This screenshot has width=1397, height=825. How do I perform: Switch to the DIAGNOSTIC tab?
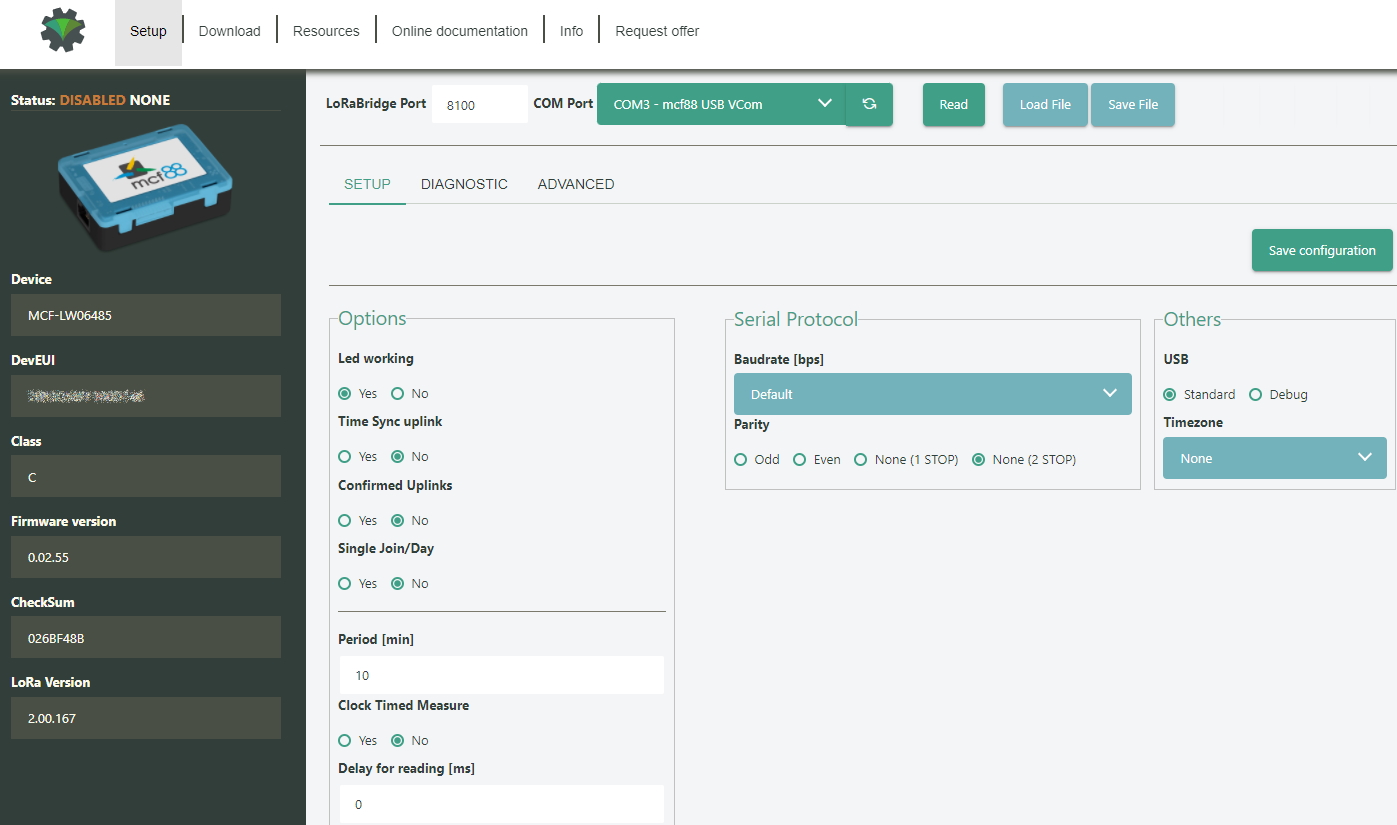tap(464, 184)
